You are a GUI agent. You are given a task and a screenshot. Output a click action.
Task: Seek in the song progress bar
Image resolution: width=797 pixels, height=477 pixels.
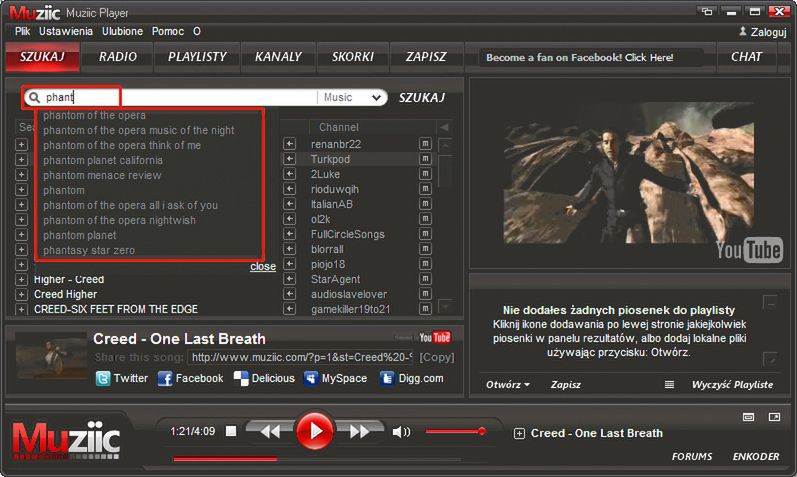316,459
